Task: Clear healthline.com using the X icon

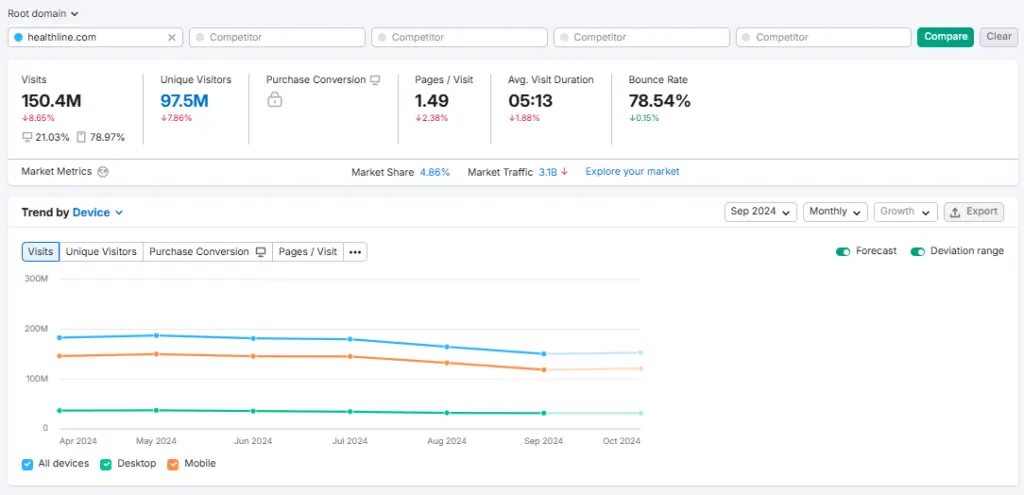Action: point(171,37)
